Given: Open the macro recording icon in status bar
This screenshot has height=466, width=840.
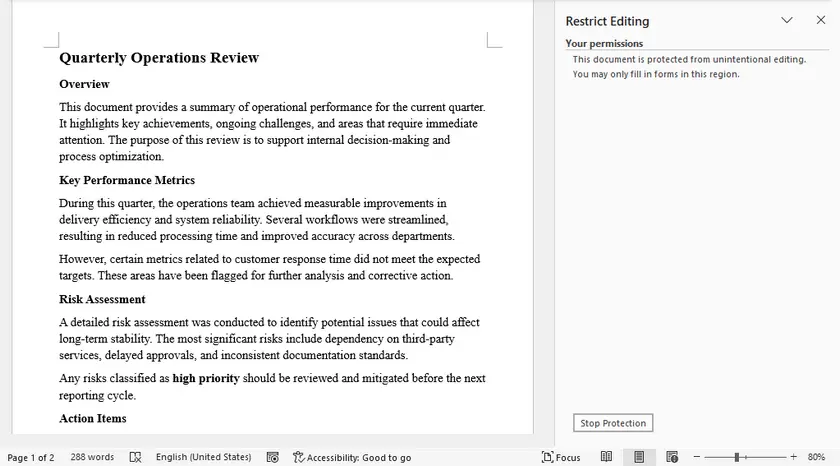Looking at the screenshot, I should tap(272, 457).
